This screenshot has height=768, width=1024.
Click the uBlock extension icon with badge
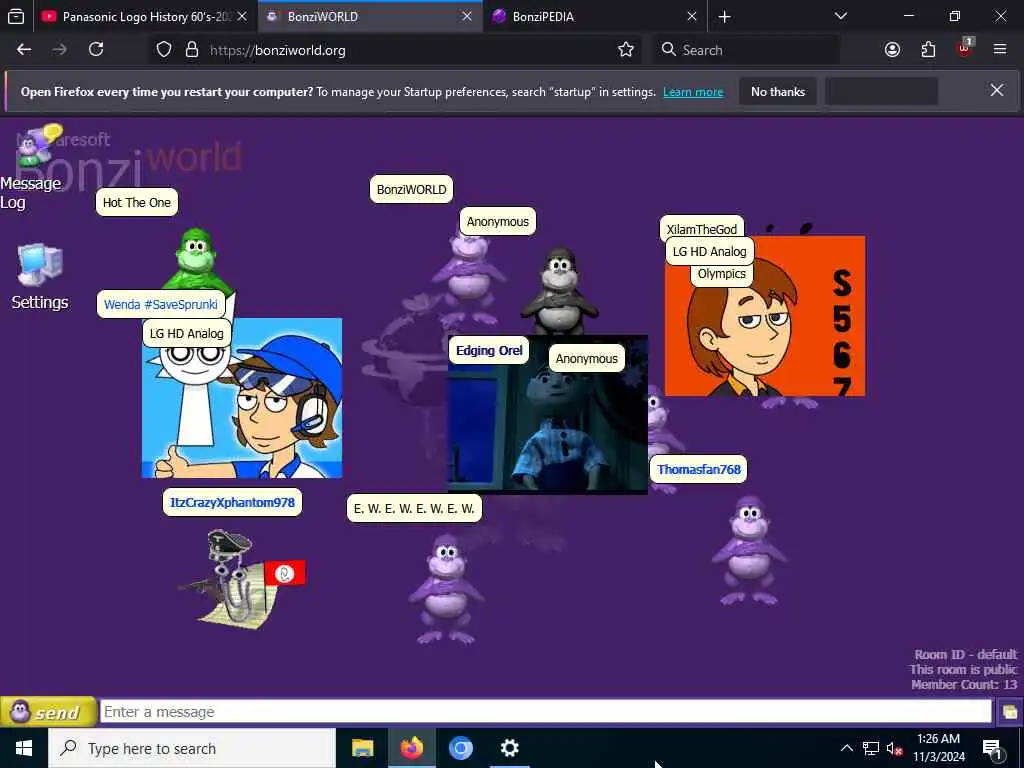coord(965,48)
